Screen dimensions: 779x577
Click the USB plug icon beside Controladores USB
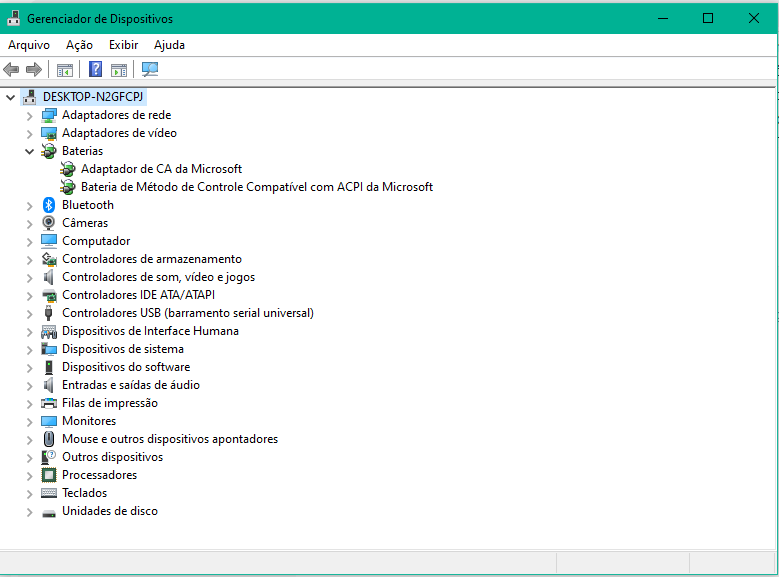[49, 313]
